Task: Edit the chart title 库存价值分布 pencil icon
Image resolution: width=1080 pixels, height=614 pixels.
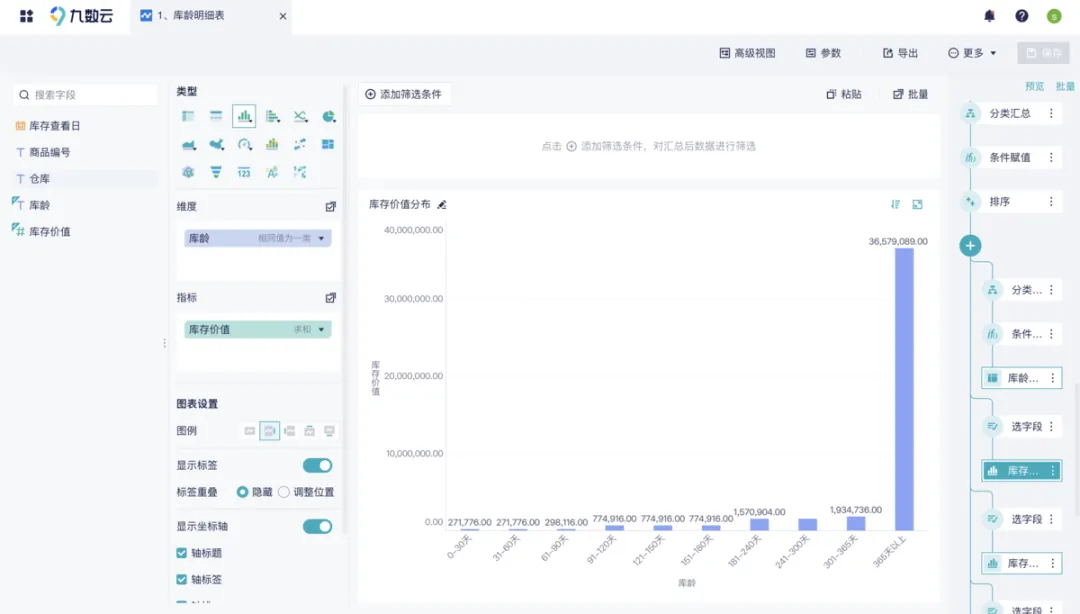Action: 442,204
